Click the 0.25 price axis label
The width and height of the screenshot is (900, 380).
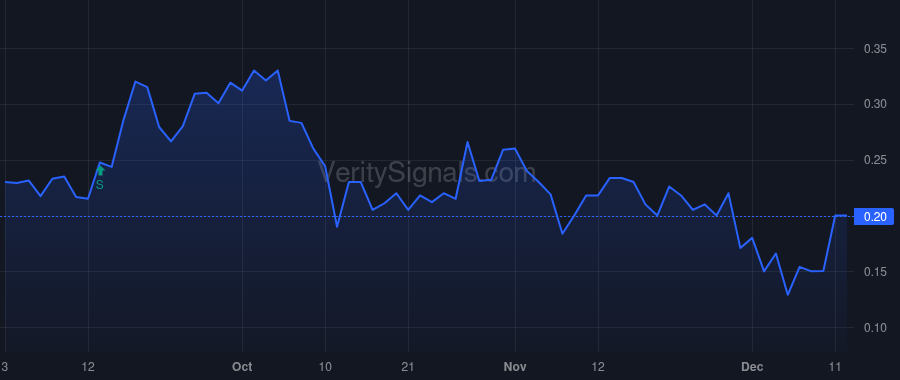pyautogui.click(x=875, y=160)
